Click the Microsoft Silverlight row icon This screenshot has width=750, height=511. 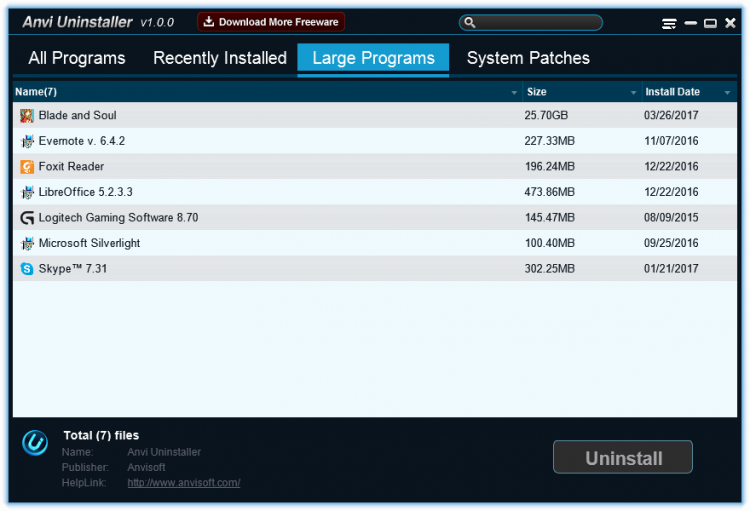click(x=27, y=244)
